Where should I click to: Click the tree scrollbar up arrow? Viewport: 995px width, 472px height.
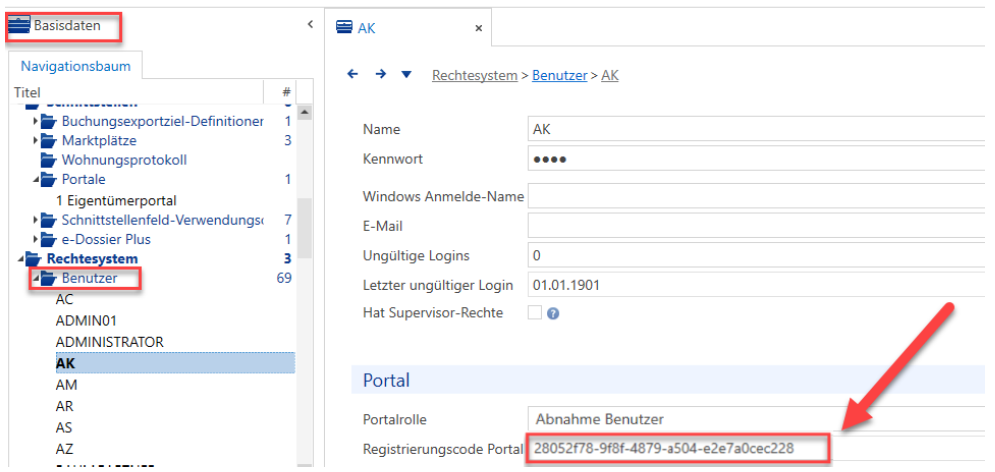304,113
